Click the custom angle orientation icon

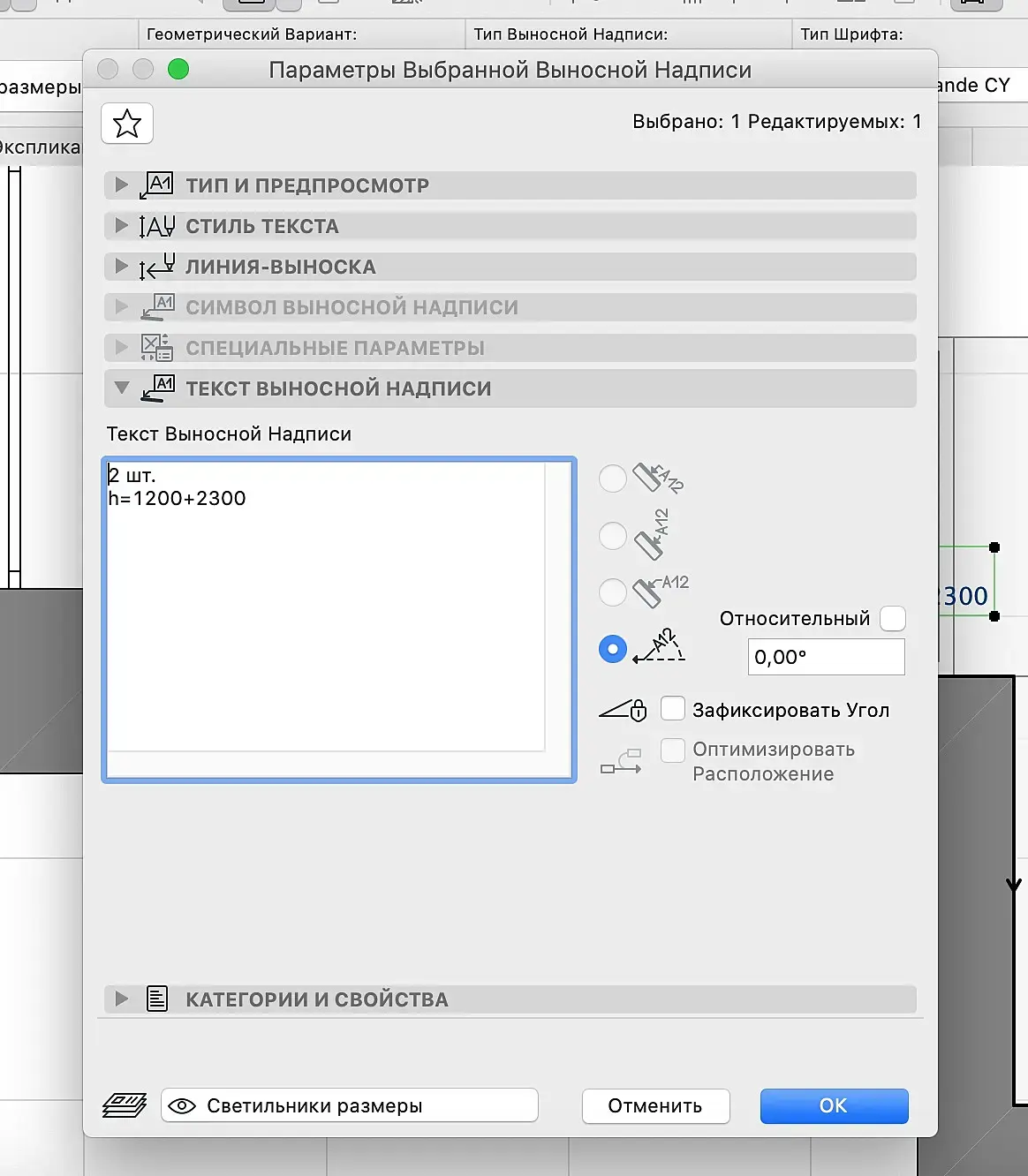(x=659, y=646)
